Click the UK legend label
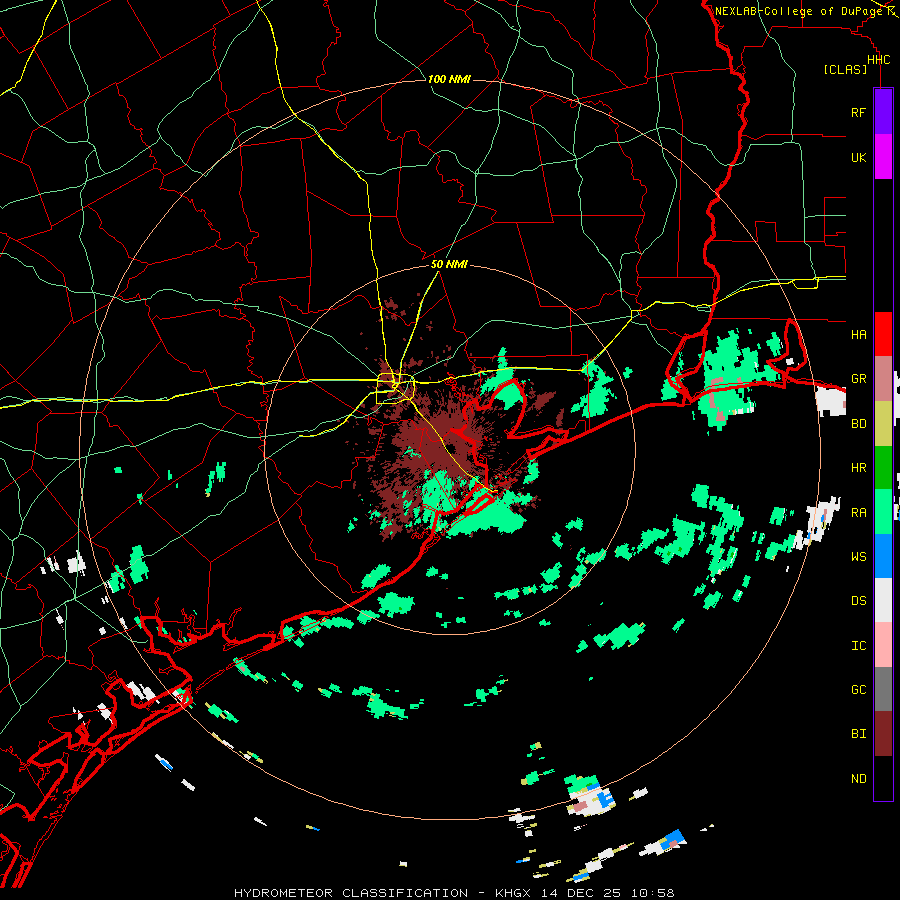900x900 pixels. tap(858, 157)
